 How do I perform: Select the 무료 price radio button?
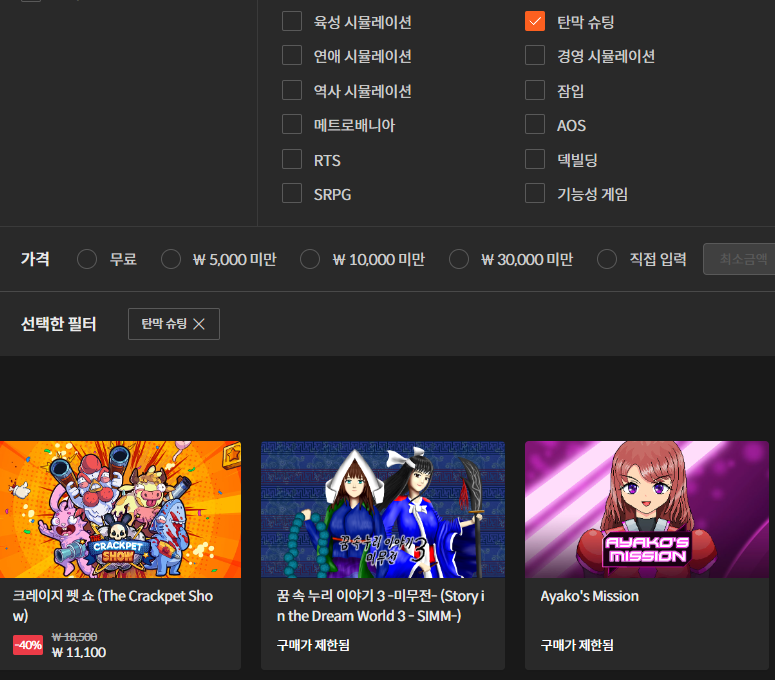pos(87,260)
